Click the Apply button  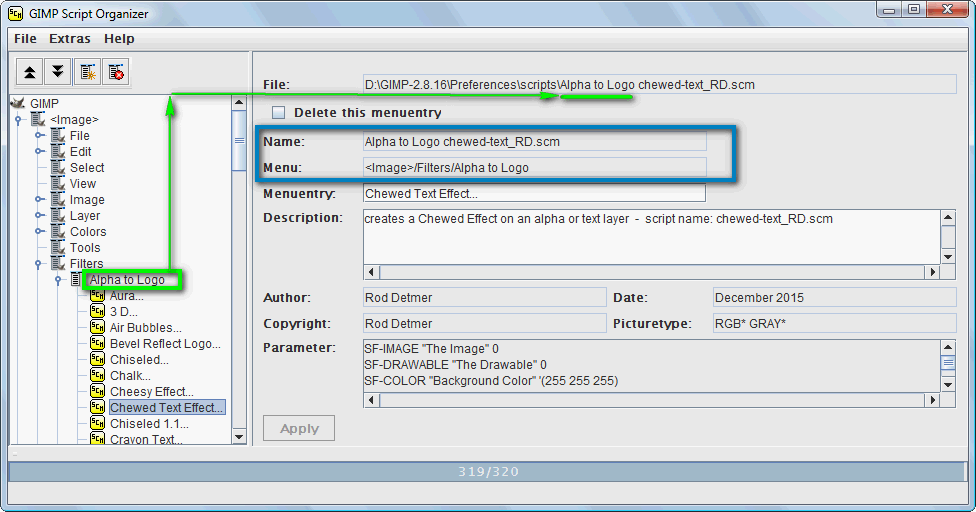tap(299, 428)
